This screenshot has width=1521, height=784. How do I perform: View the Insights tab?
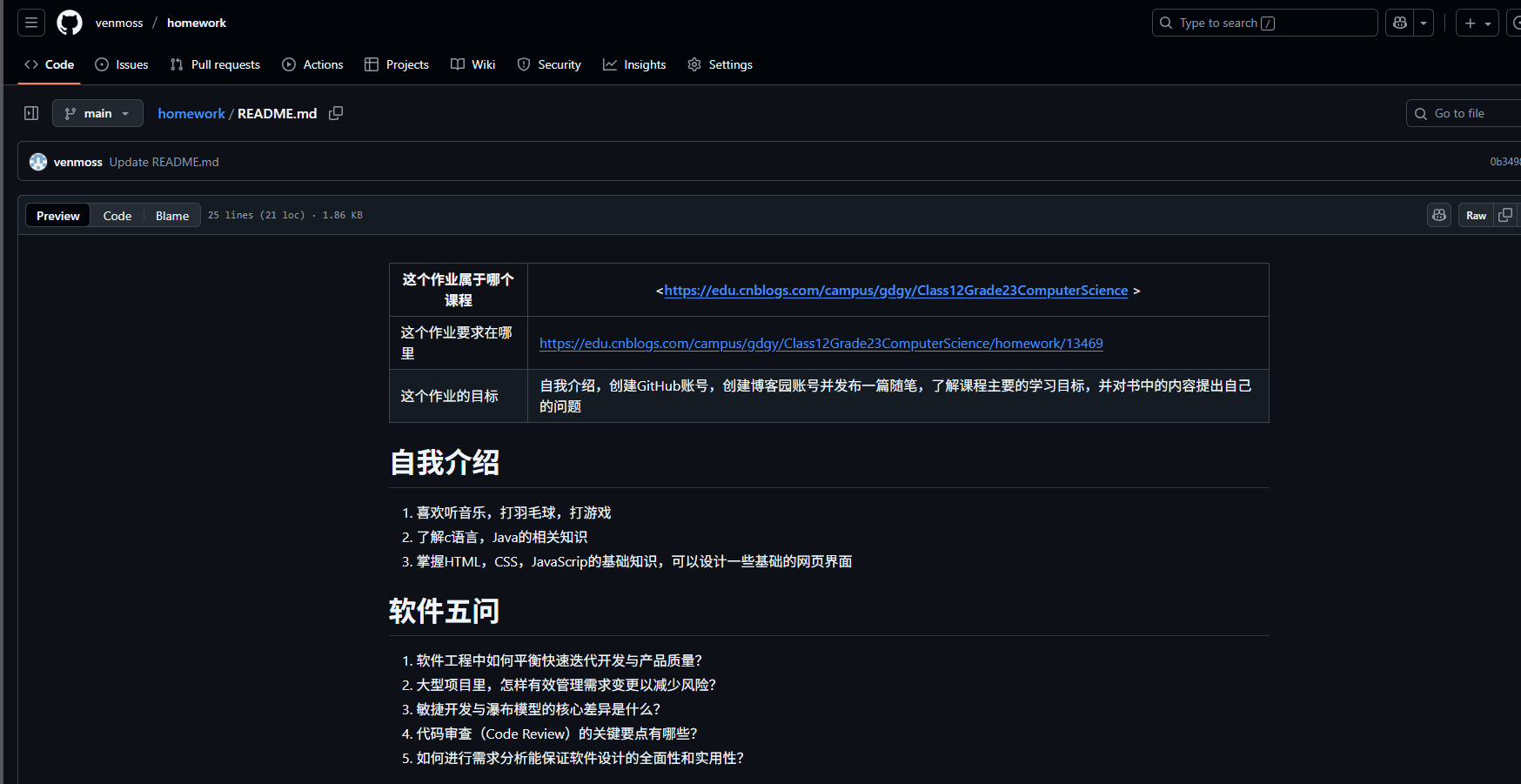[x=634, y=64]
